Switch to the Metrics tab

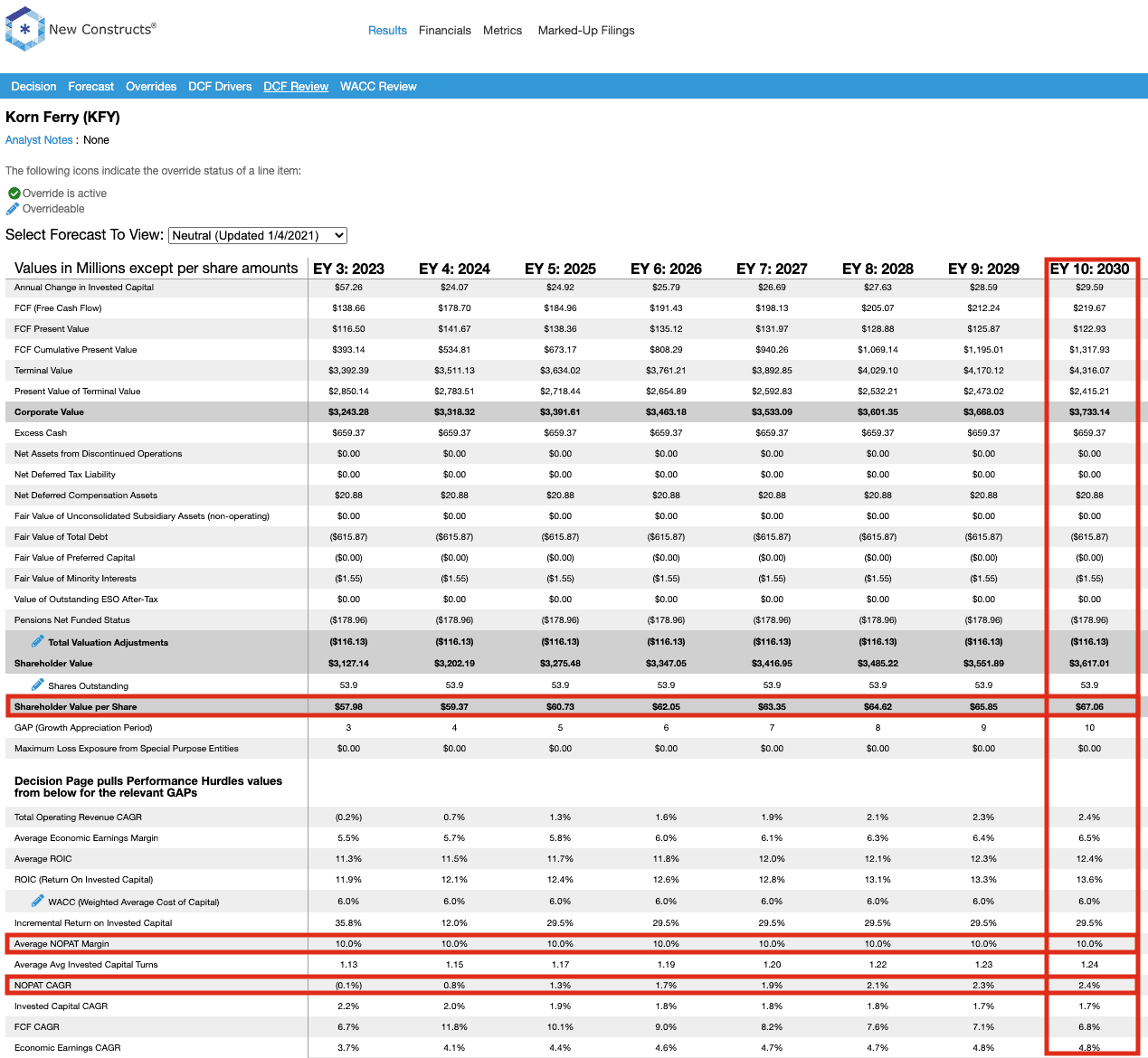pyautogui.click(x=502, y=30)
